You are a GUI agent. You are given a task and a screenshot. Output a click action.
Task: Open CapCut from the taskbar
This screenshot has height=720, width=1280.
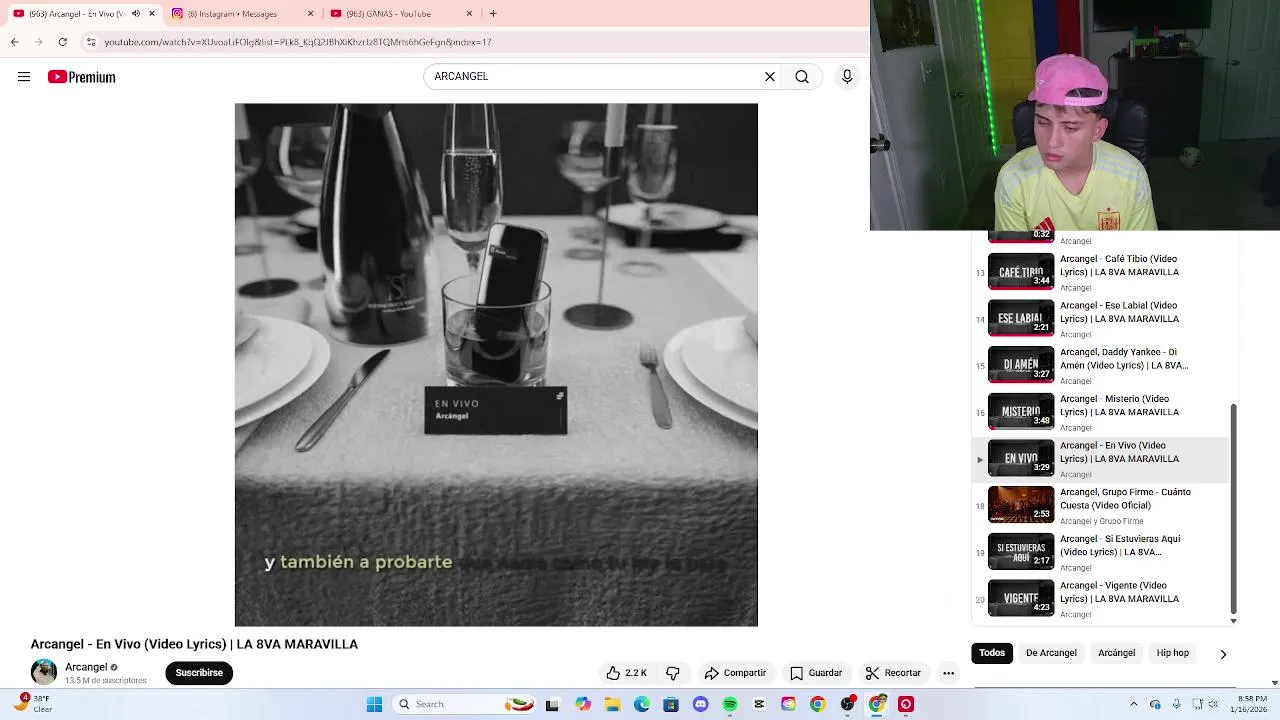coord(759,705)
